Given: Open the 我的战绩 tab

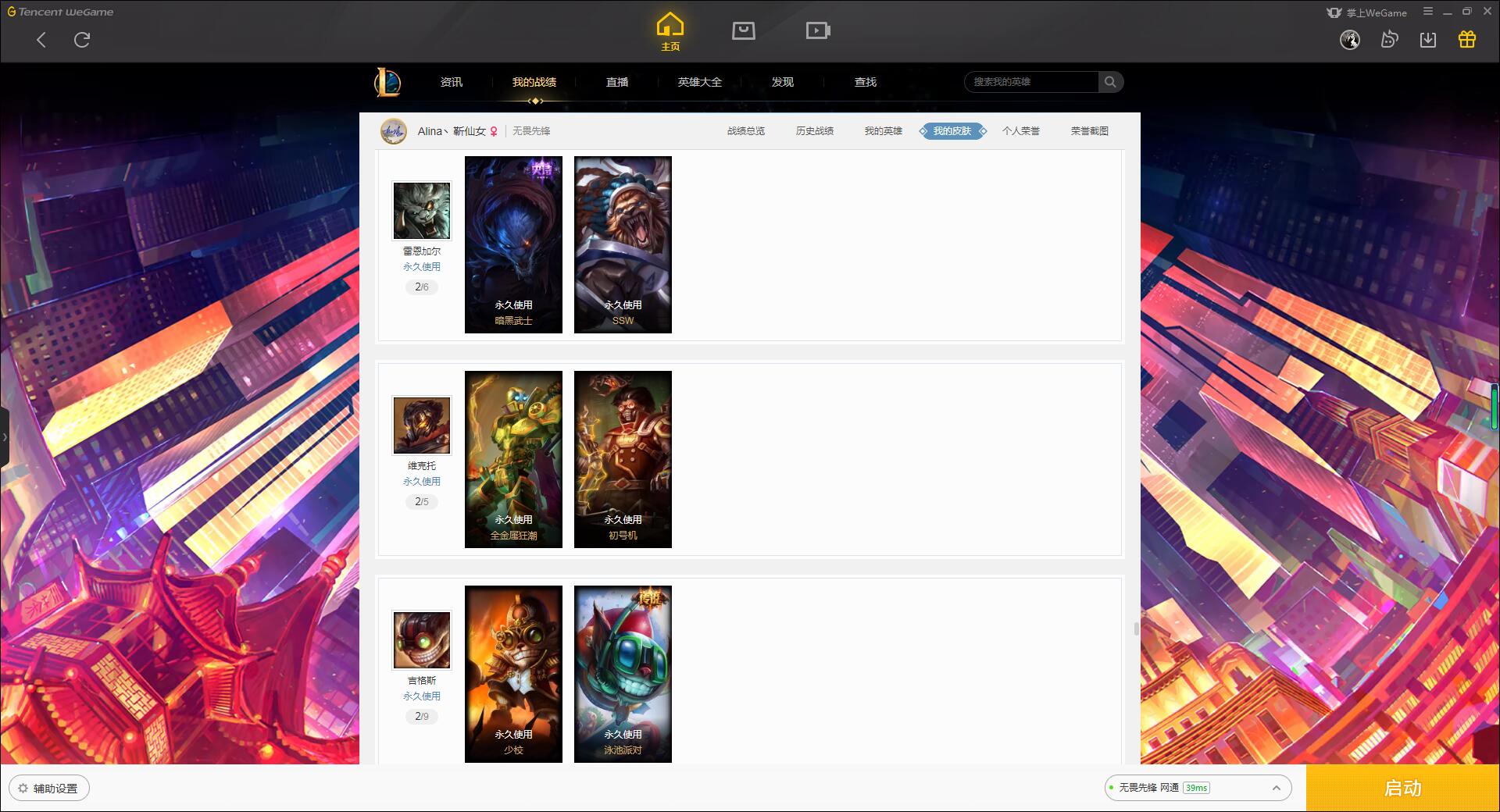Looking at the screenshot, I should coord(534,82).
